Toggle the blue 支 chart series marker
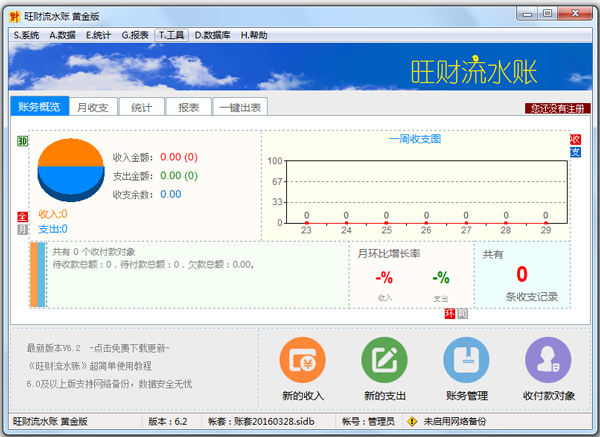 pyautogui.click(x=575, y=152)
